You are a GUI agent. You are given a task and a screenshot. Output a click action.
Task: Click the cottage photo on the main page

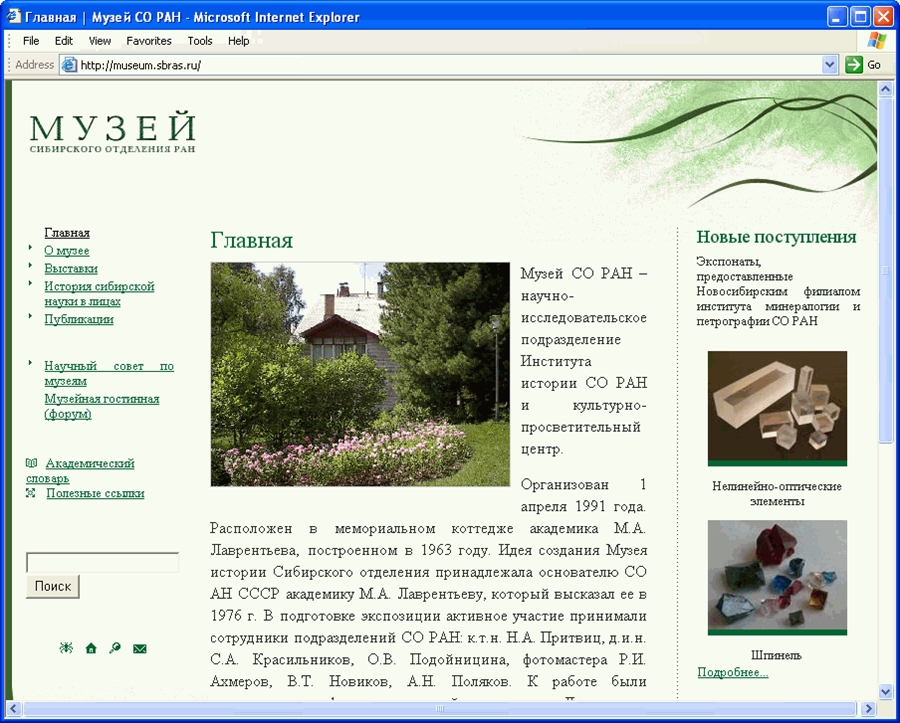coord(360,374)
